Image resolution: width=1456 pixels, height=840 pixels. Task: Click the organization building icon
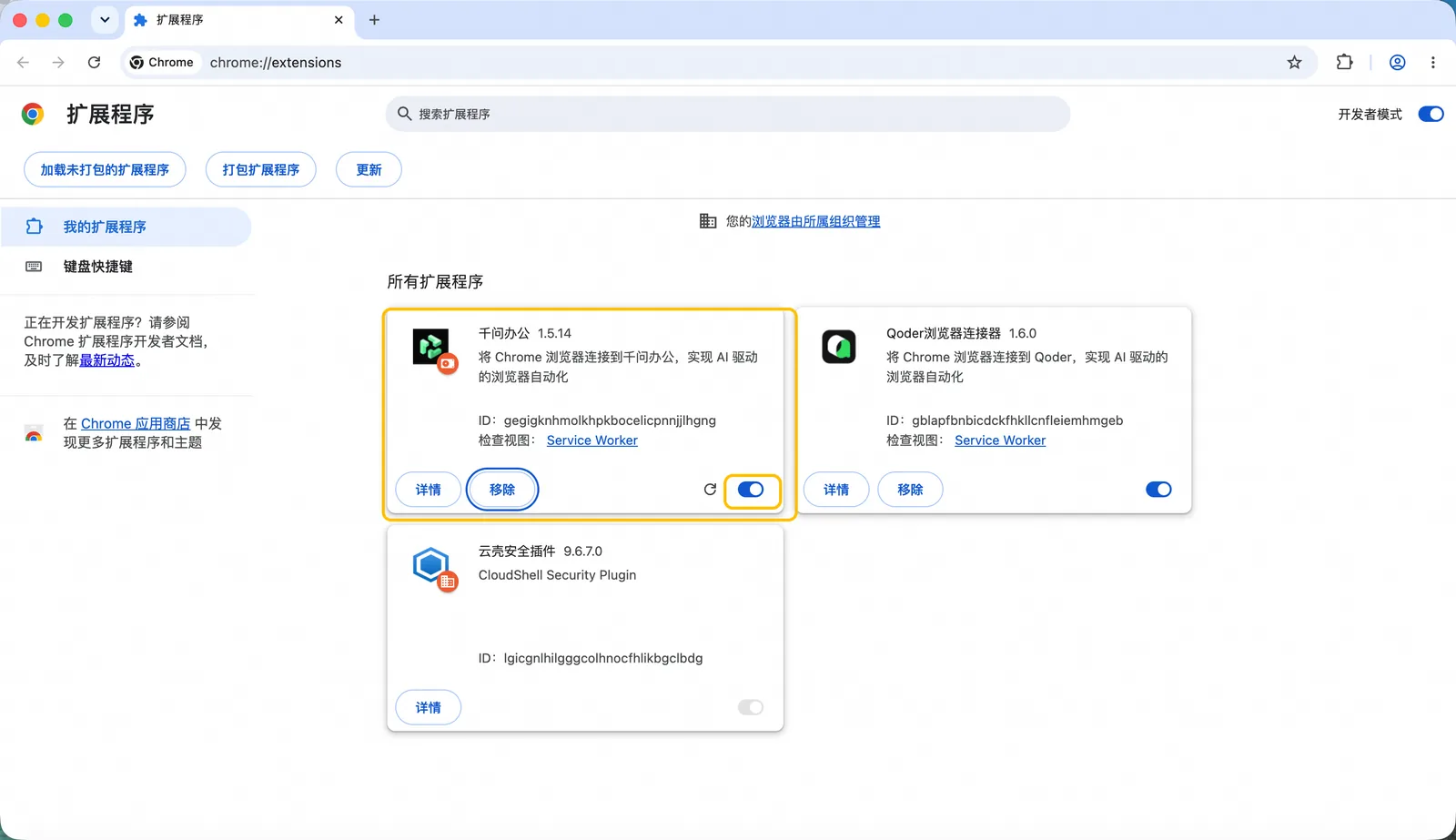(x=708, y=221)
